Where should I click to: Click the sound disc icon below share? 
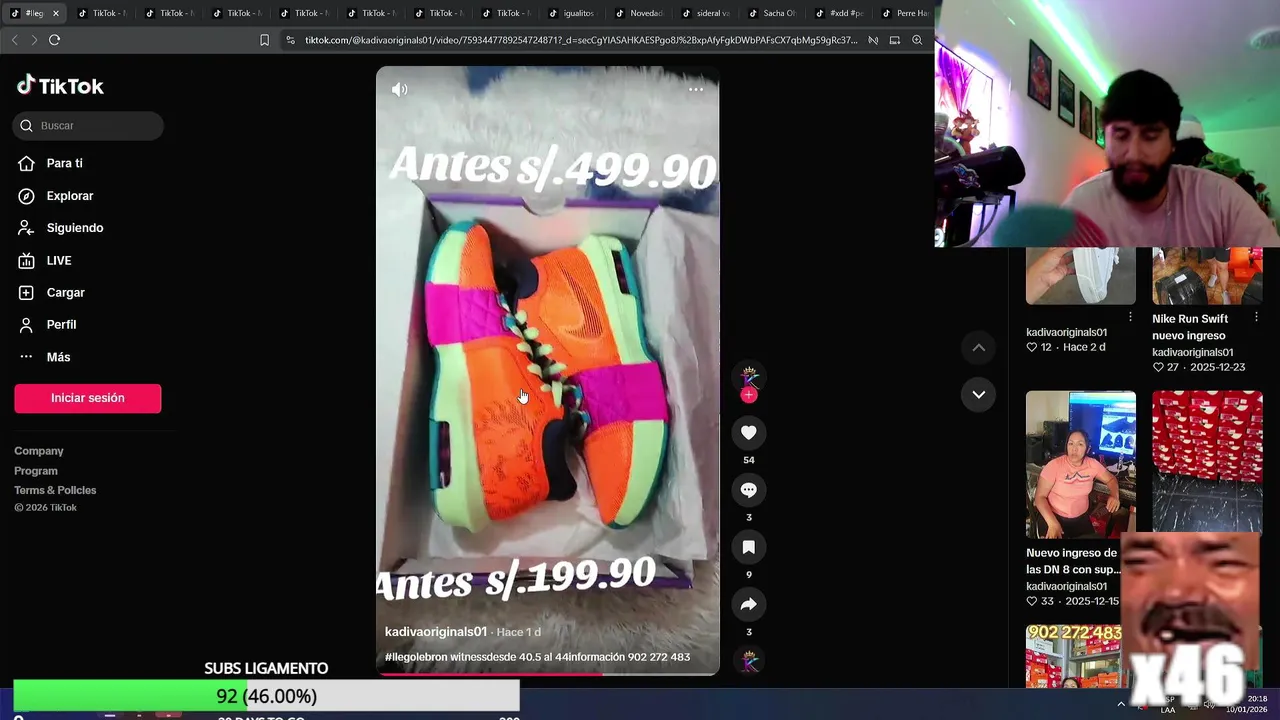pos(749,661)
